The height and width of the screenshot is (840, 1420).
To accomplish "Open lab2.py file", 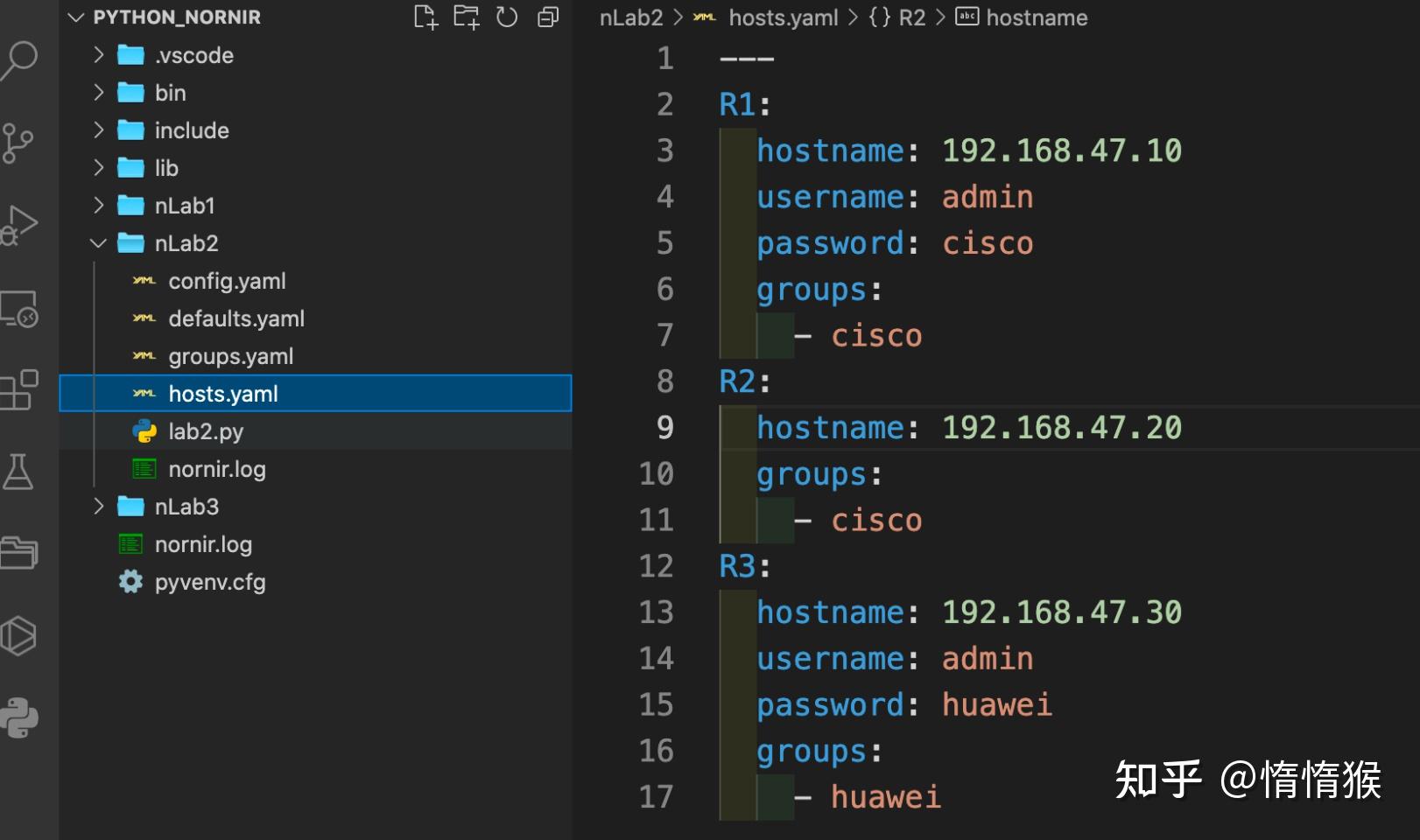I will [206, 431].
